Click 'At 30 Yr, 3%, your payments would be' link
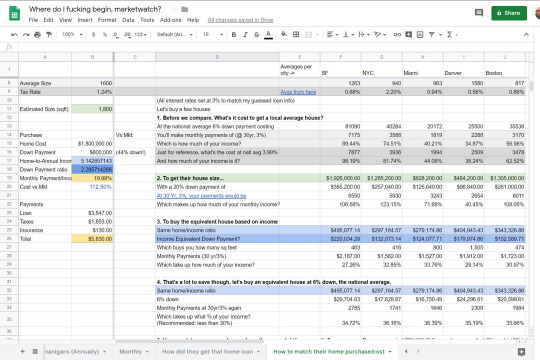 click(x=201, y=196)
